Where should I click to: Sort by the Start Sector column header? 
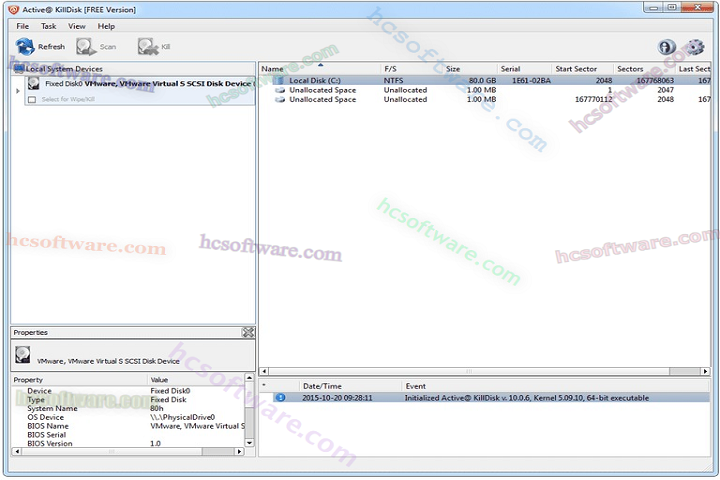[583, 69]
